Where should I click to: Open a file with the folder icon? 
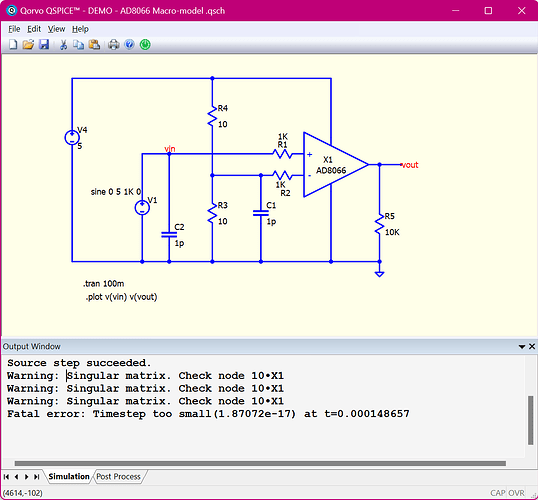(x=28, y=45)
